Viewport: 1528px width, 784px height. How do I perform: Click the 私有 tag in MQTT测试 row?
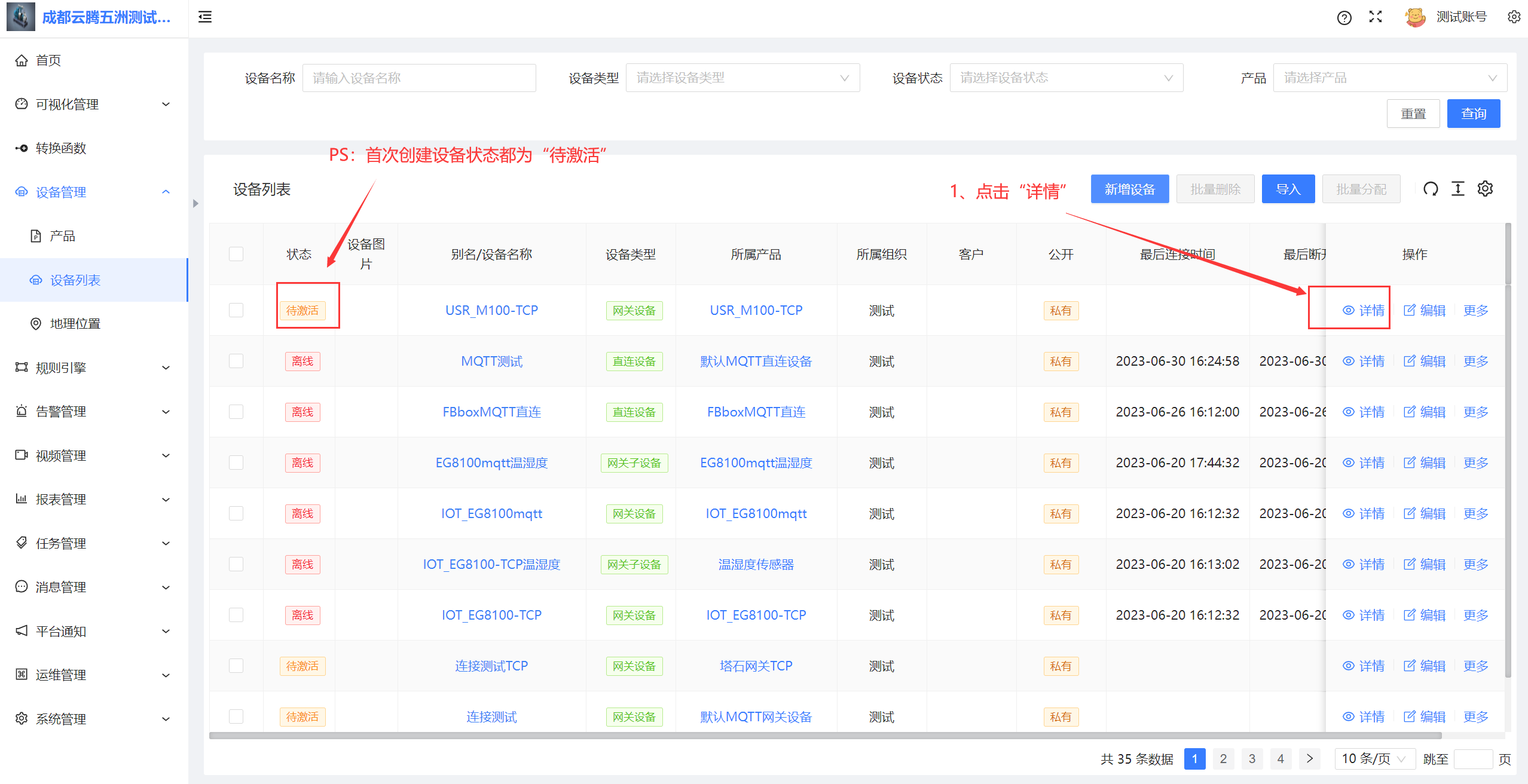coord(1061,361)
